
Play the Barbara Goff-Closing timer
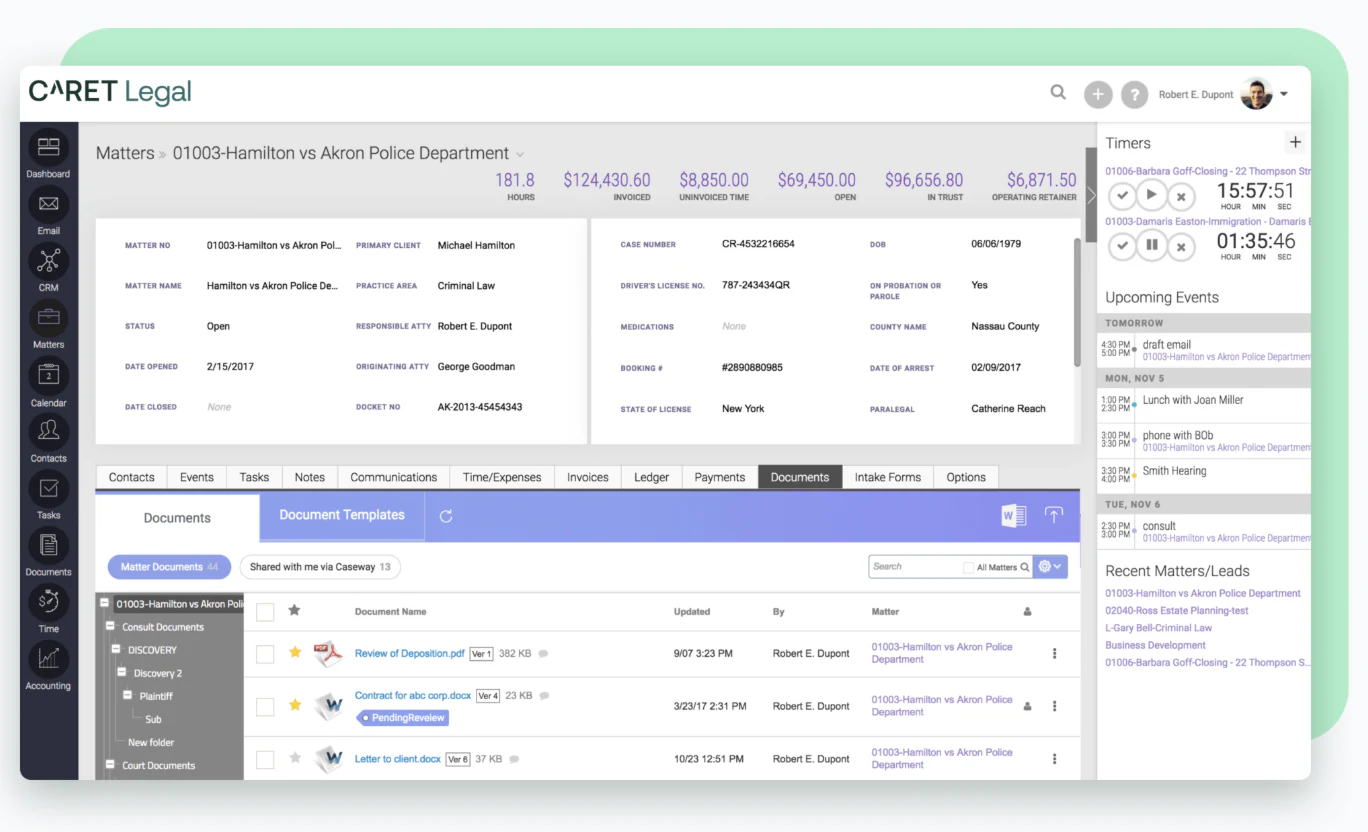(1152, 194)
